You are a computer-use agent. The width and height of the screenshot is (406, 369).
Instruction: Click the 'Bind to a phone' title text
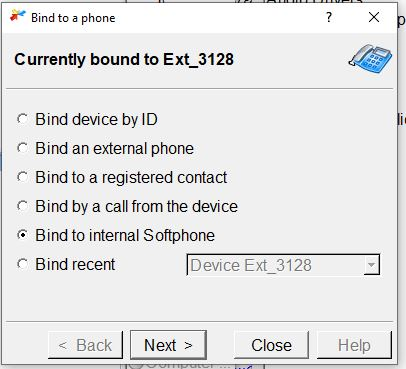tap(73, 18)
